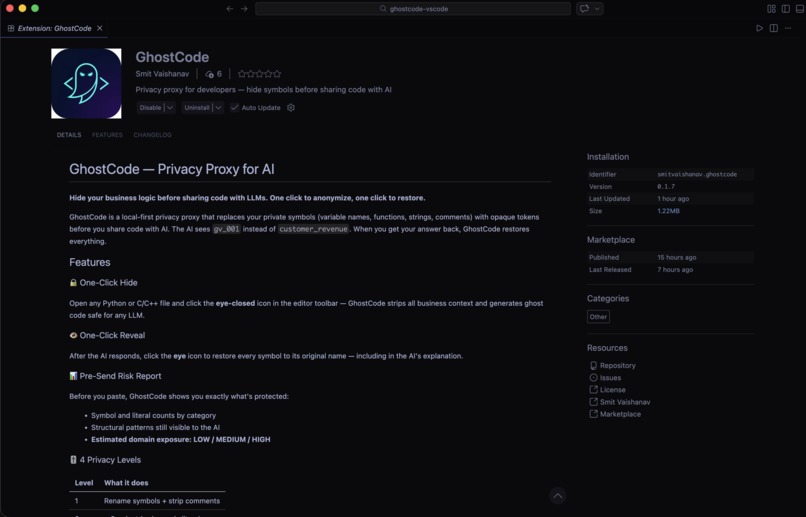Click the macOS green zoom window button
The height and width of the screenshot is (517, 806).
(35, 8)
